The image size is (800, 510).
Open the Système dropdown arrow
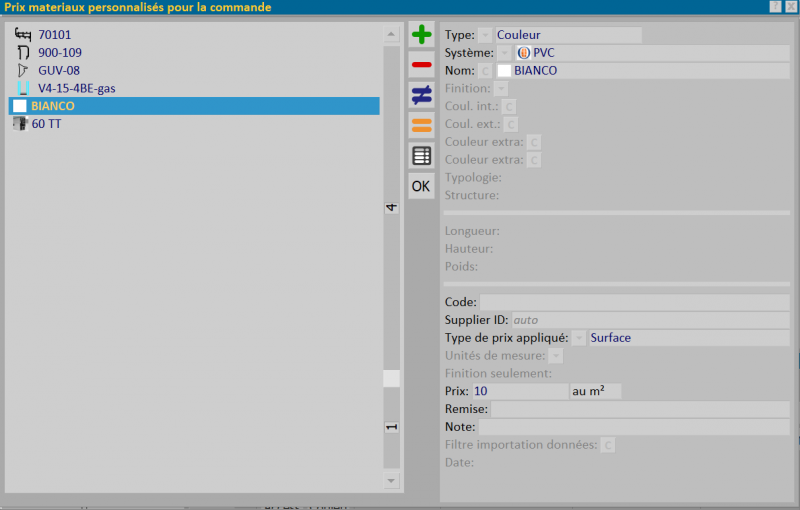(x=504, y=53)
